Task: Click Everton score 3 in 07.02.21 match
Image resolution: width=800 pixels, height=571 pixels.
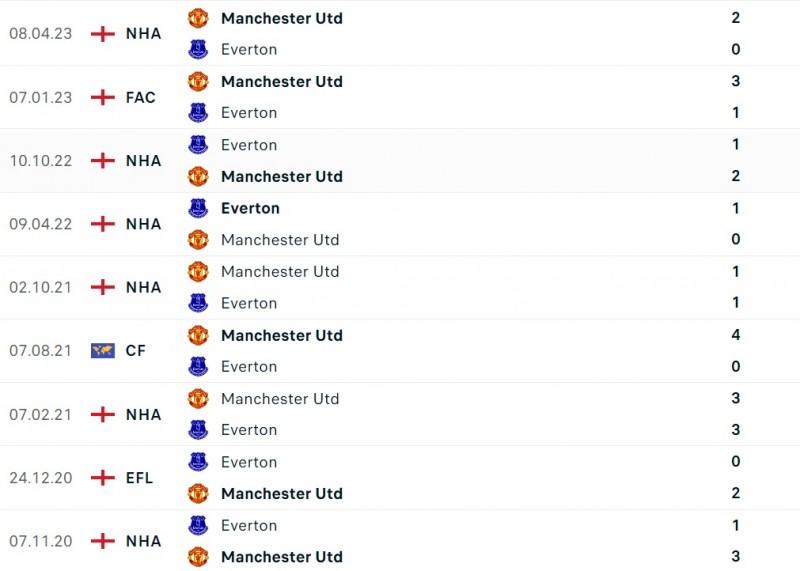Action: [x=736, y=430]
